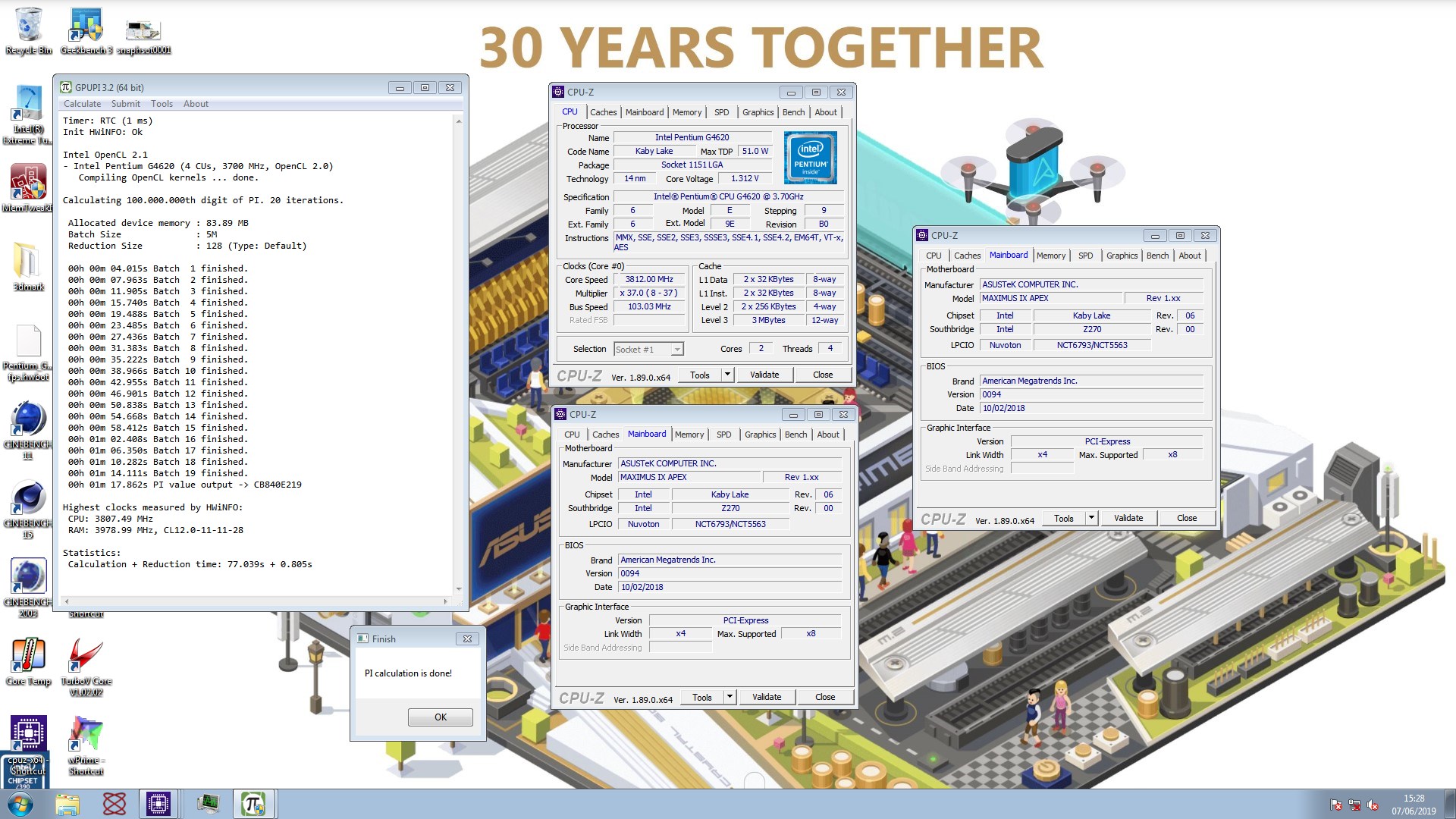The height and width of the screenshot is (819, 1456).
Task: Launch the CINEBENCH 11 desktop shortcut
Action: (x=28, y=430)
